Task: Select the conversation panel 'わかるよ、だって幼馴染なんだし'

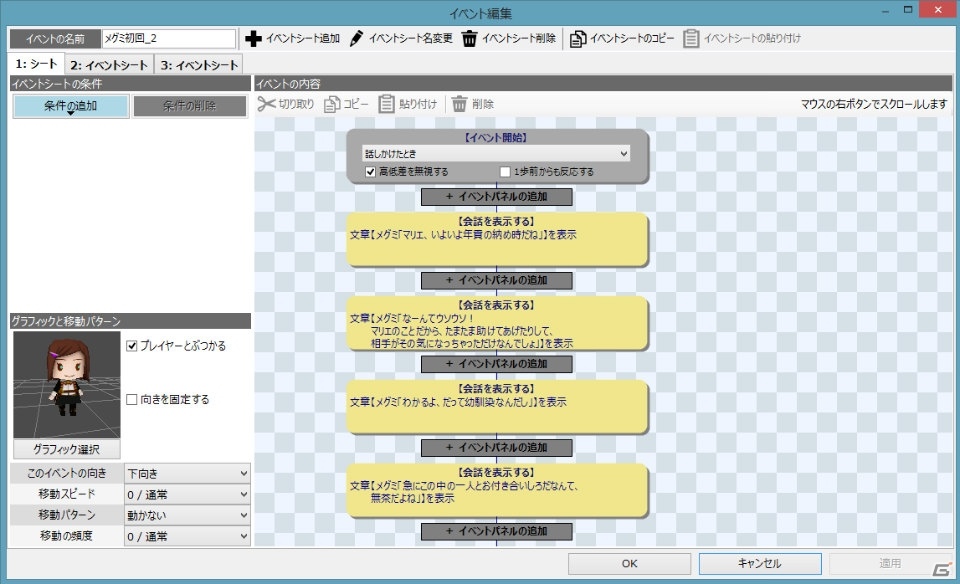Action: click(497, 406)
